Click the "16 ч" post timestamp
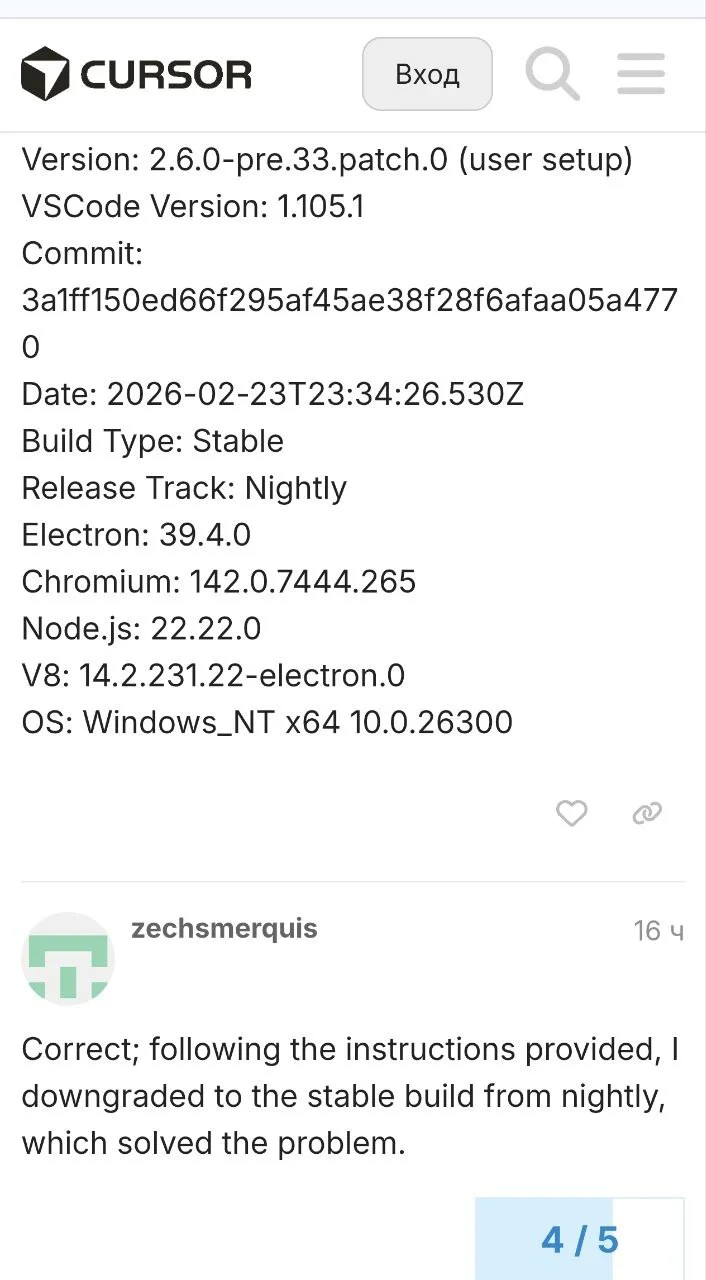Viewport: 706px width, 1280px height. tap(658, 931)
